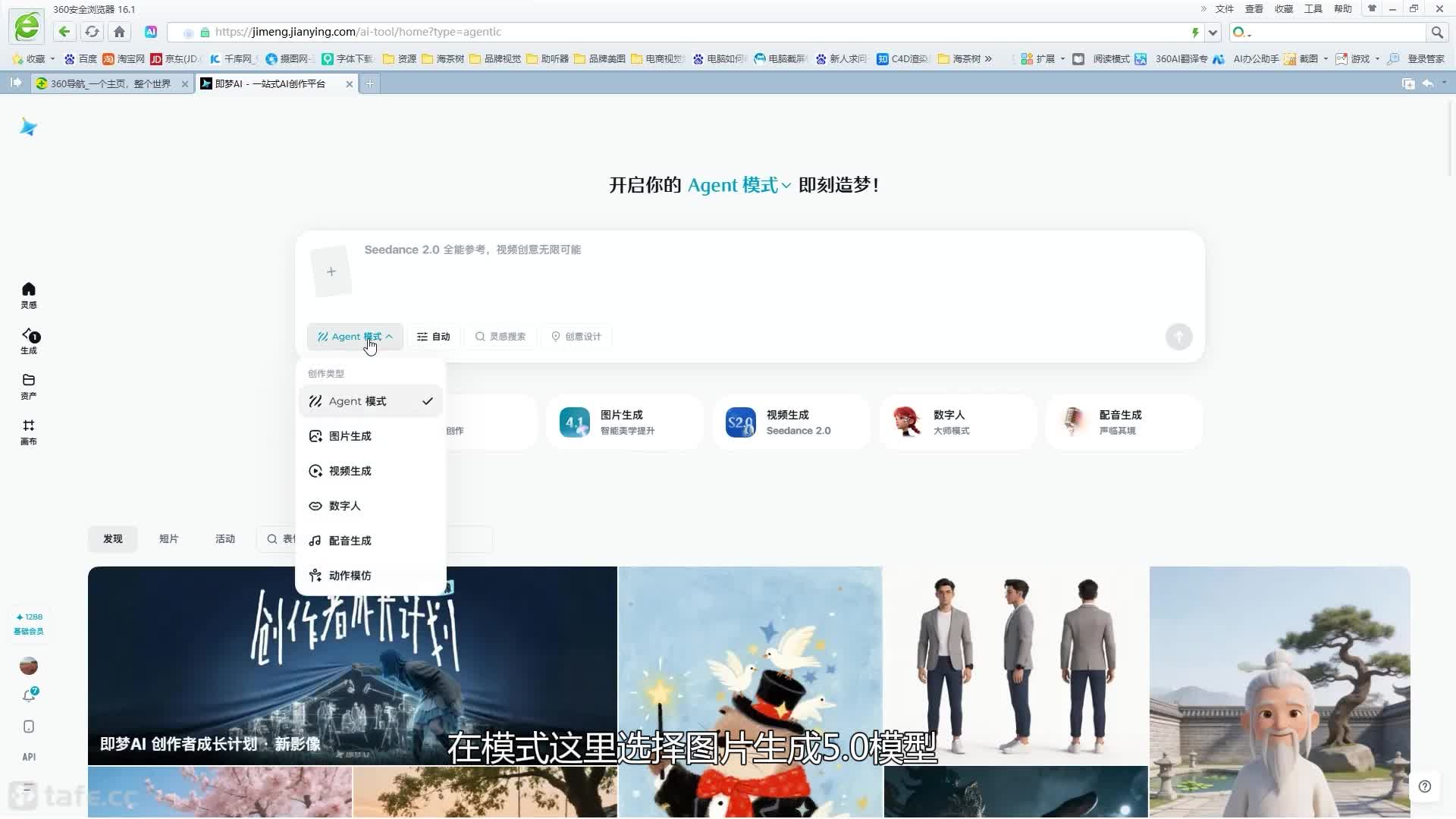The width and height of the screenshot is (1456, 819).
Task: Switch to the 短片 tab
Action: coord(169,539)
